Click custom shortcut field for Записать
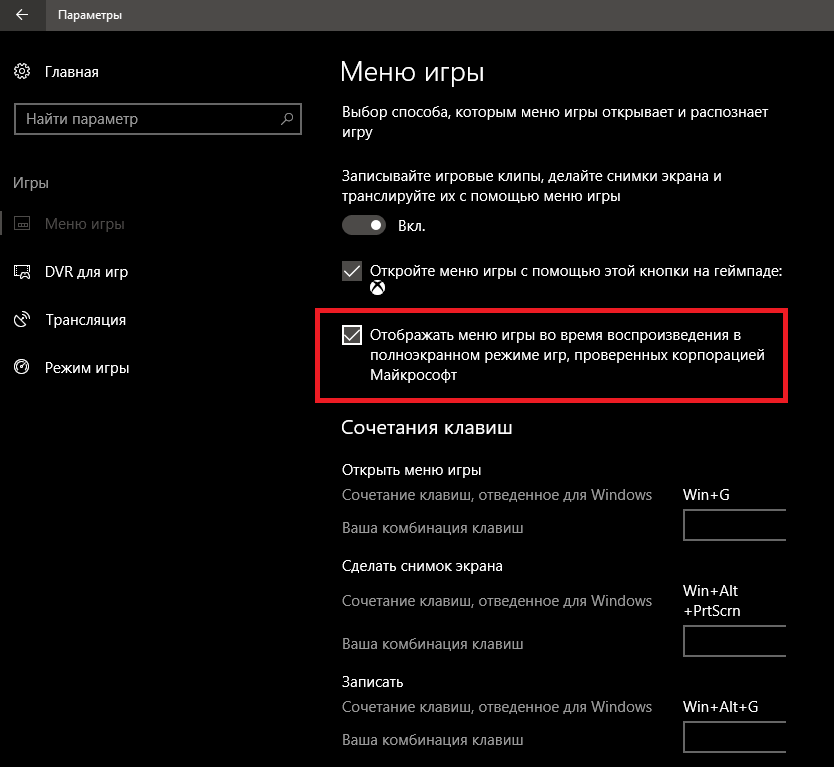Image resolution: width=834 pixels, height=767 pixels. 734,738
